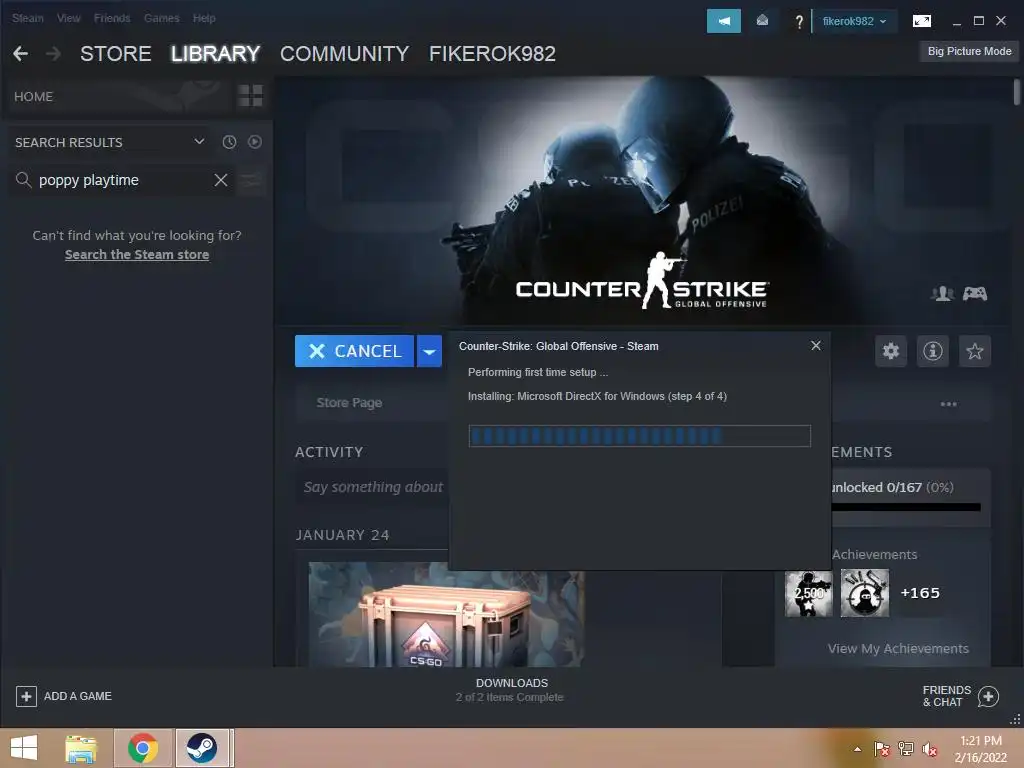
Task: Switch to the LIBRARY tab
Action: (x=216, y=54)
